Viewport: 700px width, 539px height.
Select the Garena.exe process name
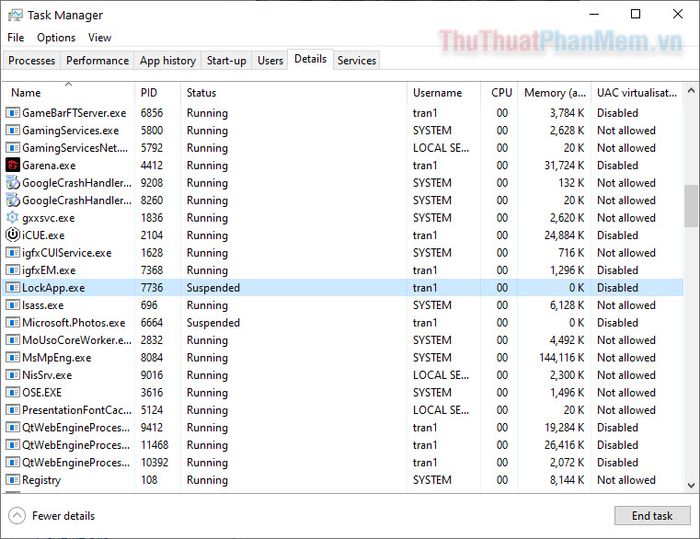point(49,166)
